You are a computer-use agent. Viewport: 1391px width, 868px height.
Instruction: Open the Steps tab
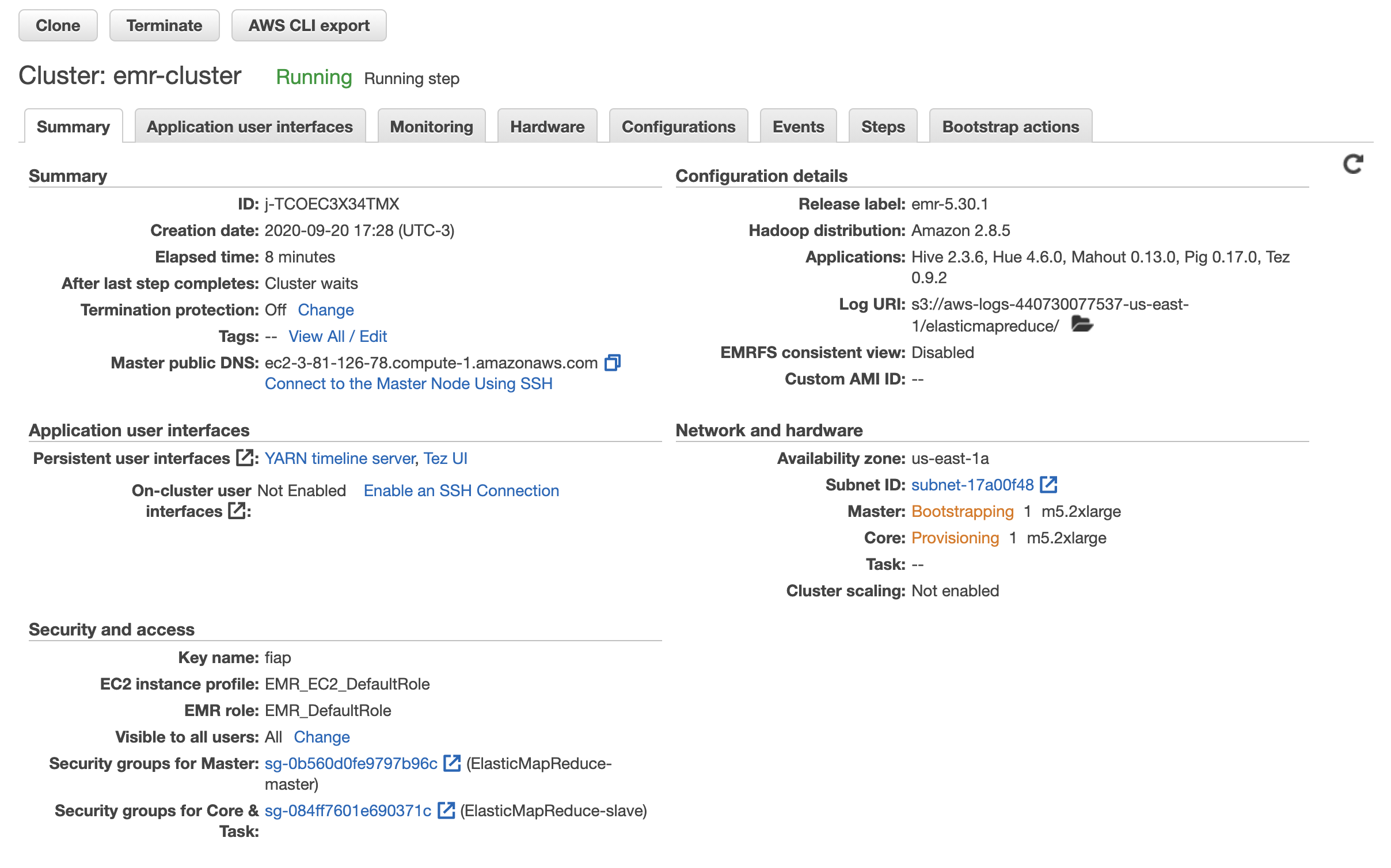883,127
